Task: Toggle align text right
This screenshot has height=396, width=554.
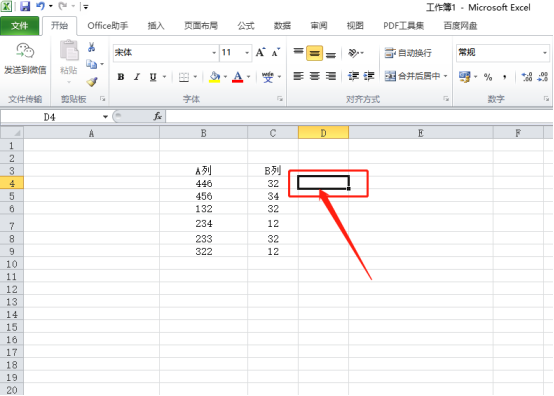Action: point(331,76)
